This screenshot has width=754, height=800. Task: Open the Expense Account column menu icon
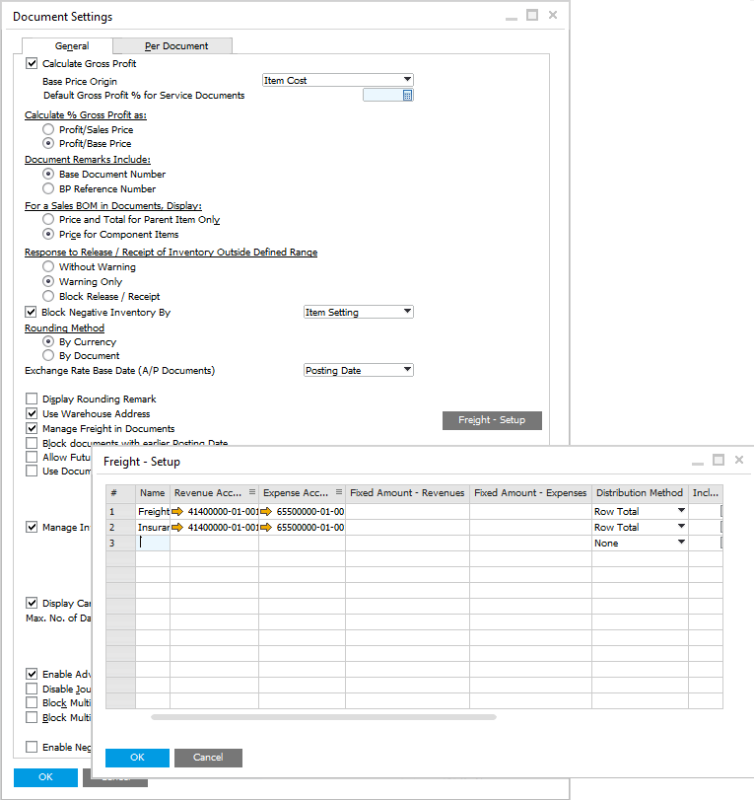(340, 492)
